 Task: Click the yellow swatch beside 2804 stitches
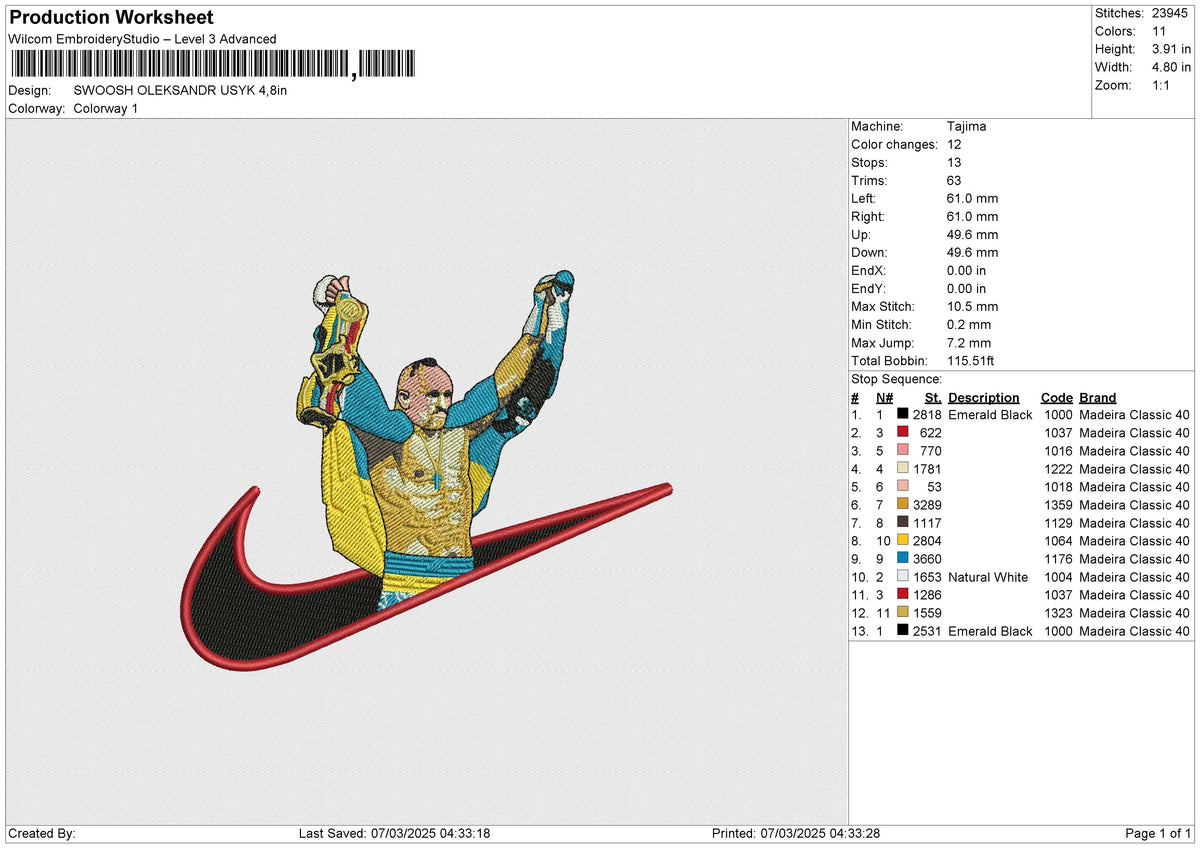coord(902,540)
